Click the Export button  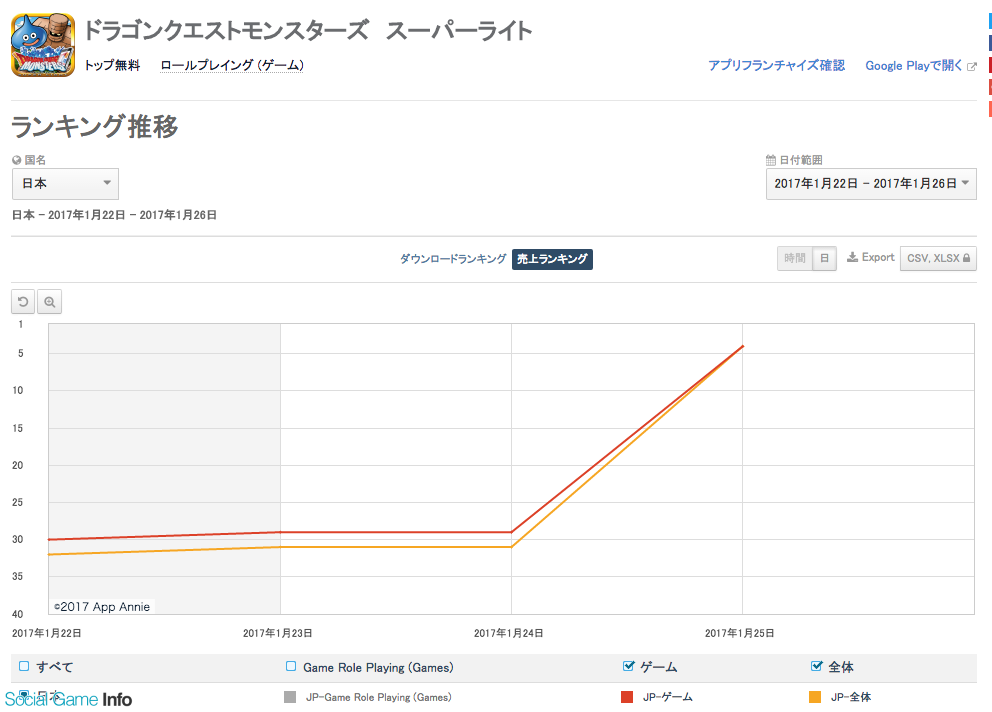pos(871,258)
